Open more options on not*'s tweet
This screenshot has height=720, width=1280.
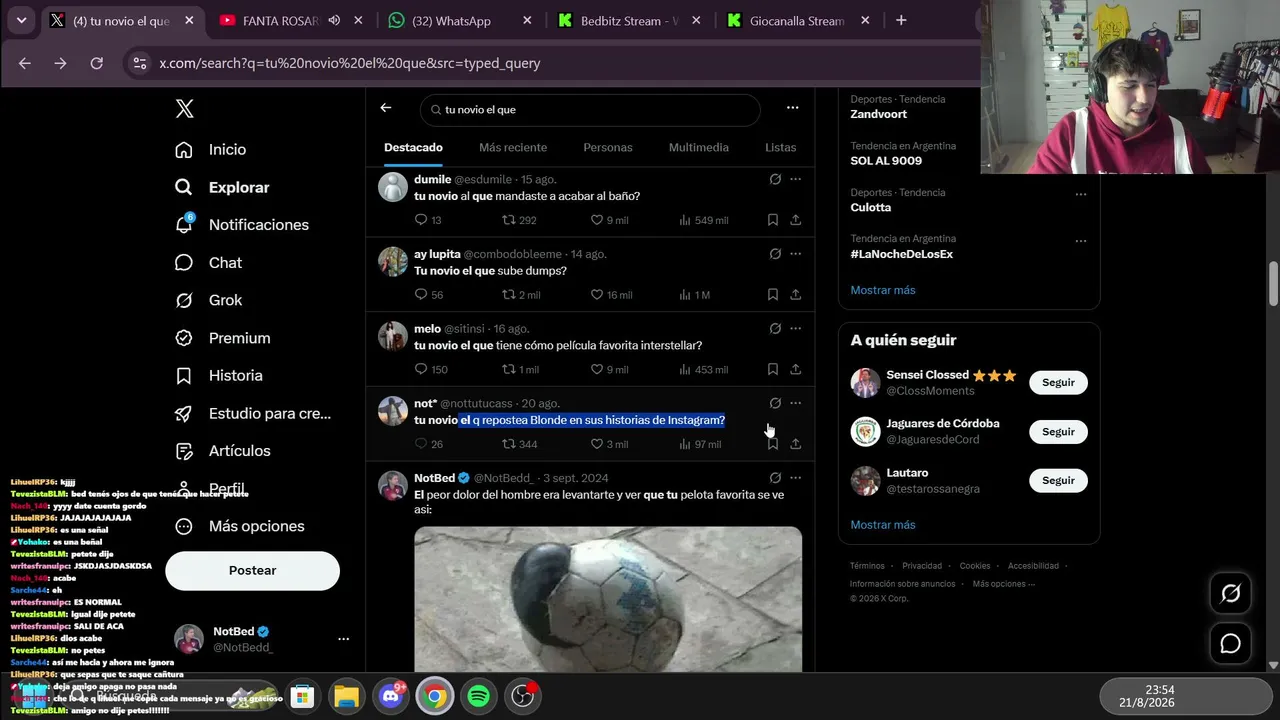[796, 403]
